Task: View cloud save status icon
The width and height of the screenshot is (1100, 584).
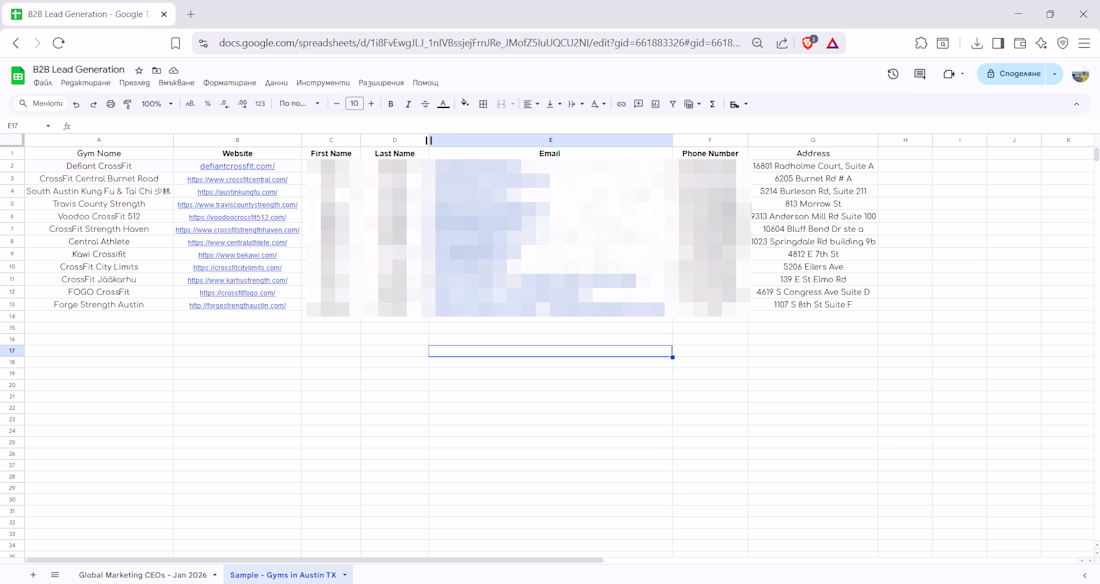Action: 174,70
